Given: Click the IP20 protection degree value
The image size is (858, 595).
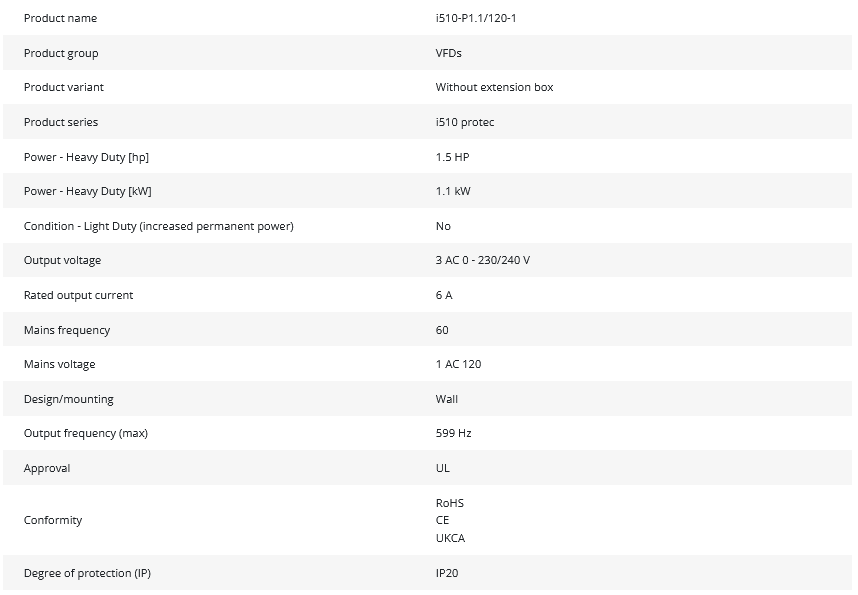Looking at the screenshot, I should click(447, 573).
